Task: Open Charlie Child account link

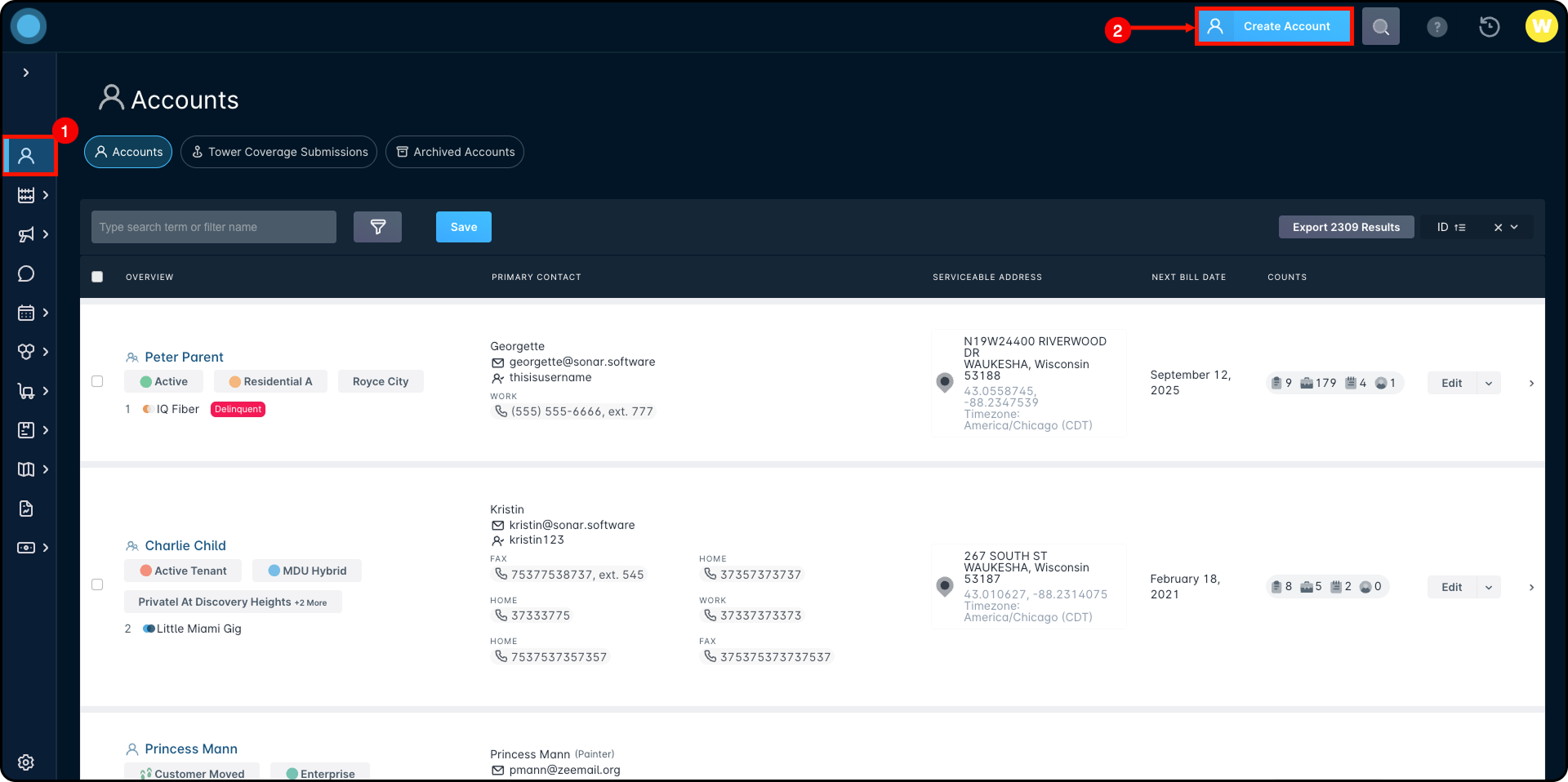Action: 185,545
